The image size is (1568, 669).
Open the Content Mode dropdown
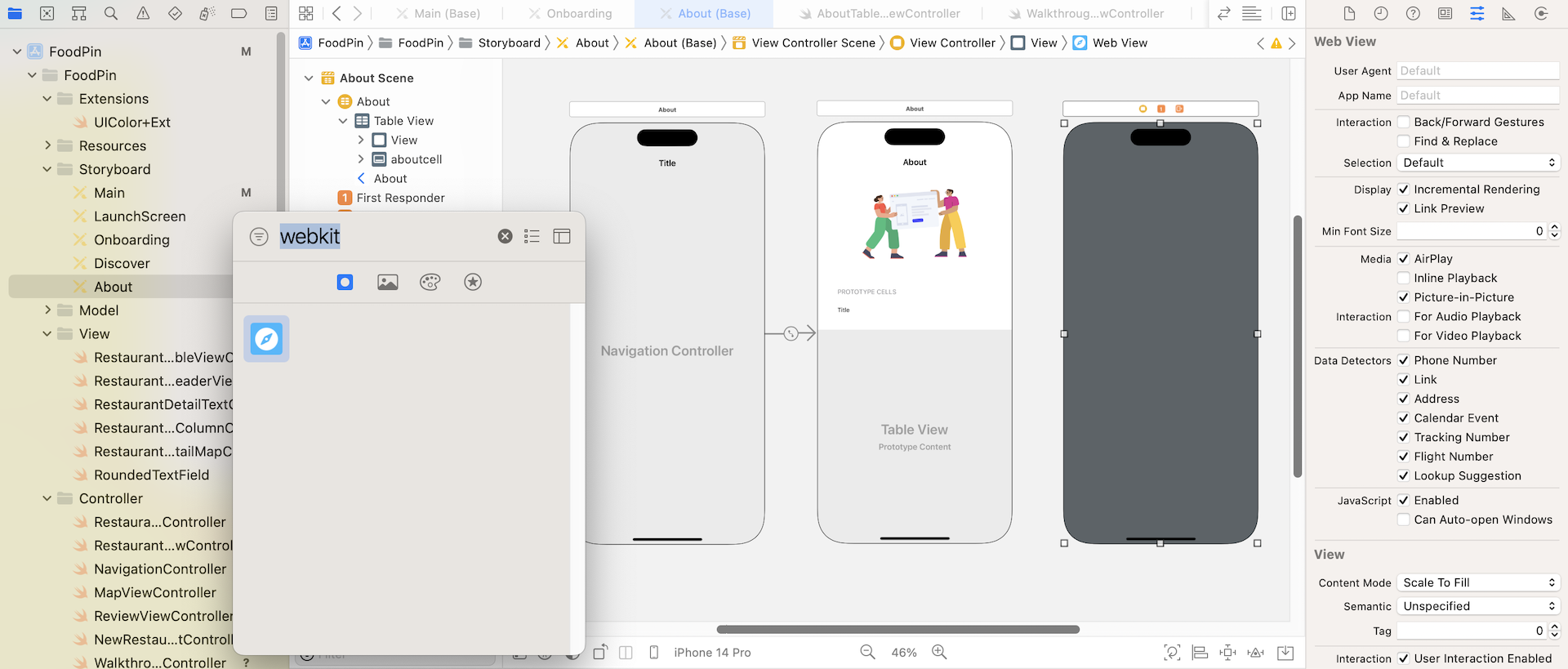coord(1478,582)
